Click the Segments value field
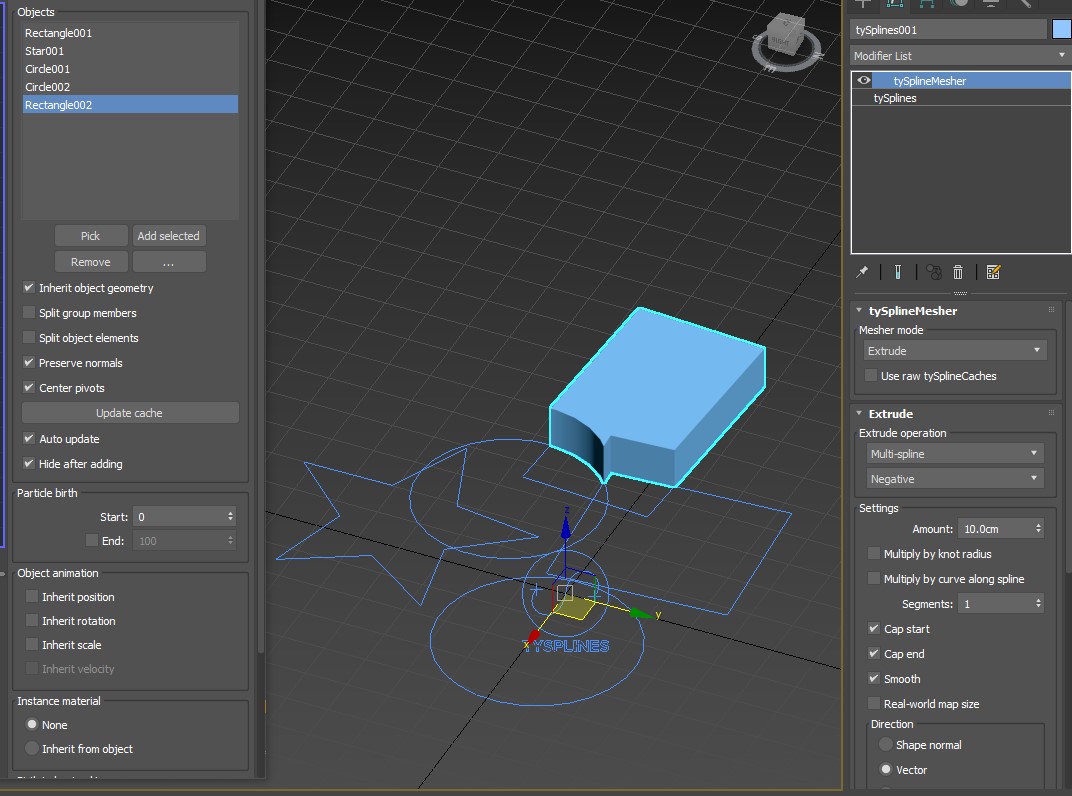 click(995, 604)
